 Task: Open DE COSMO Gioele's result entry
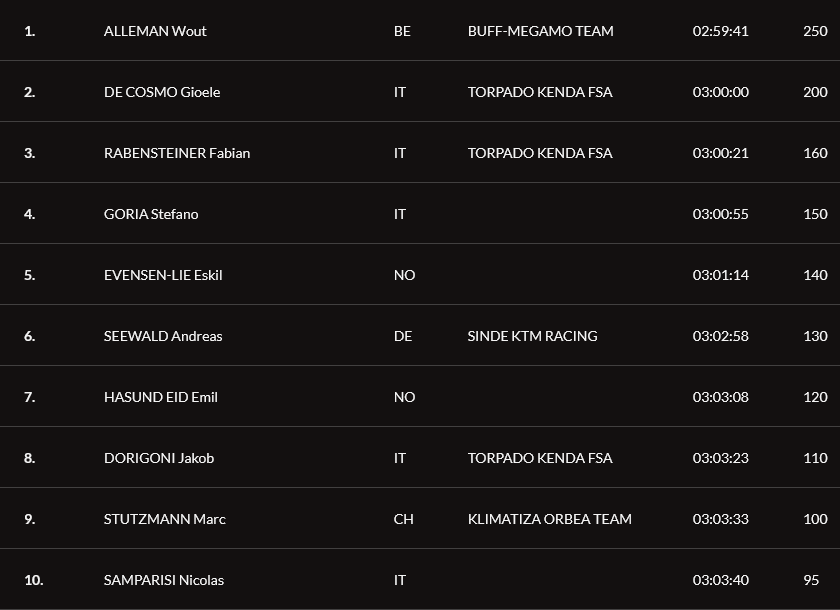click(162, 92)
